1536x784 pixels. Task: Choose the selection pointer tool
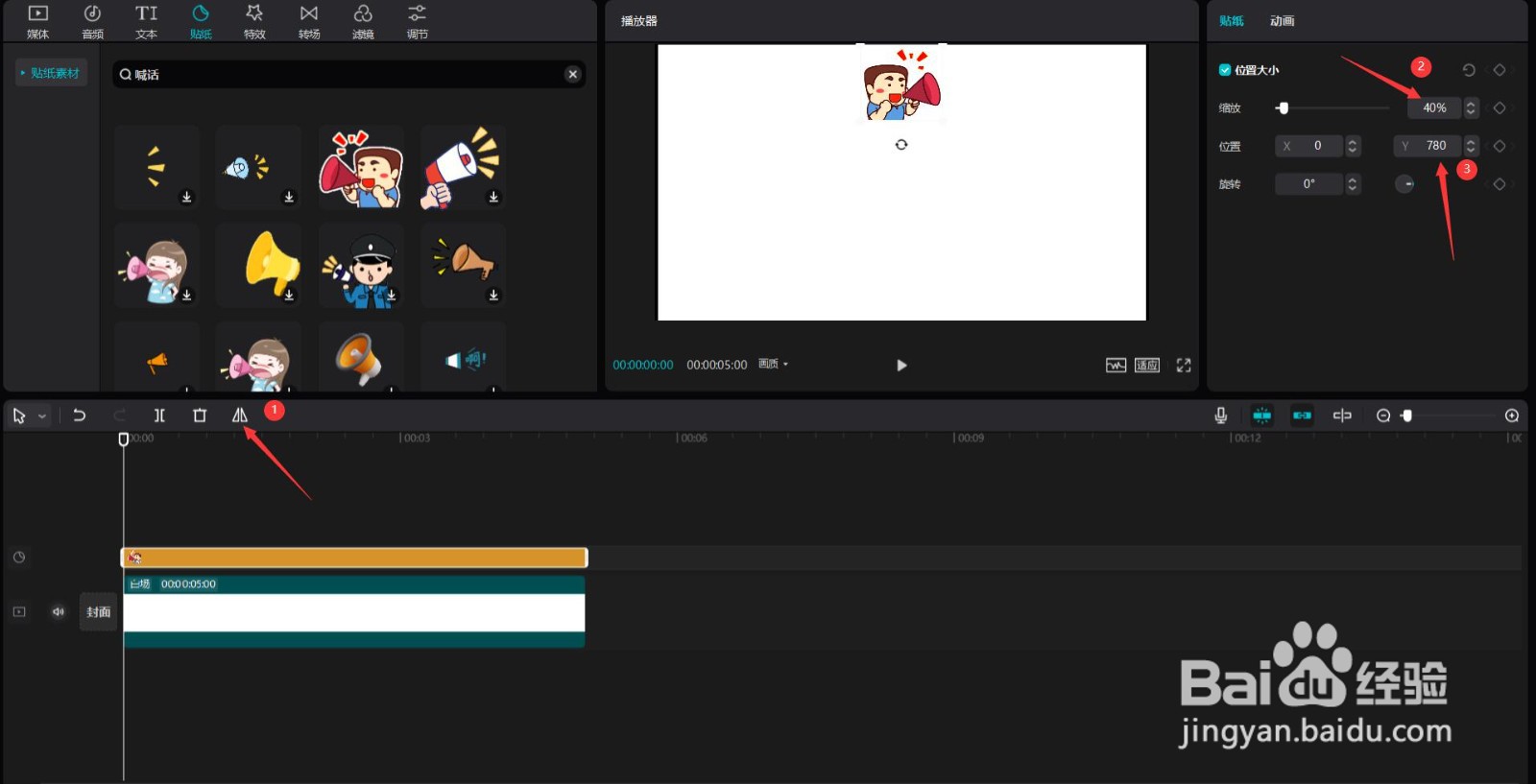point(19,416)
